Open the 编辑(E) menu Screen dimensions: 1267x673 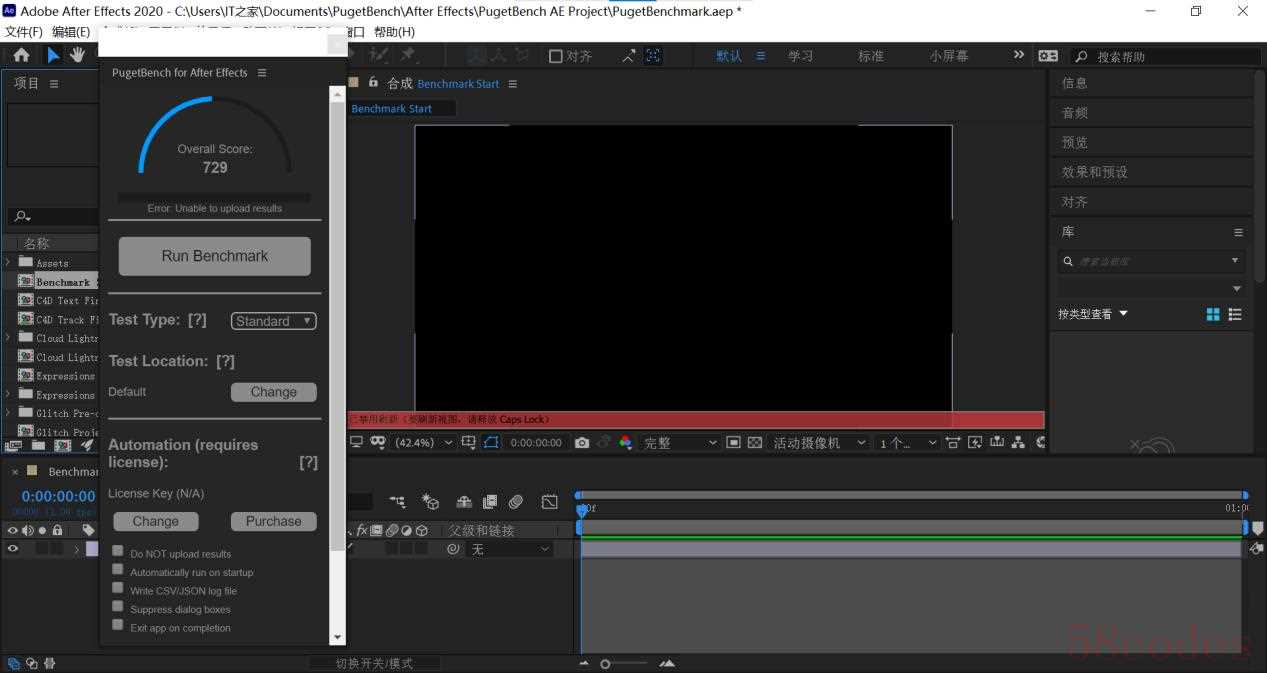pos(71,32)
